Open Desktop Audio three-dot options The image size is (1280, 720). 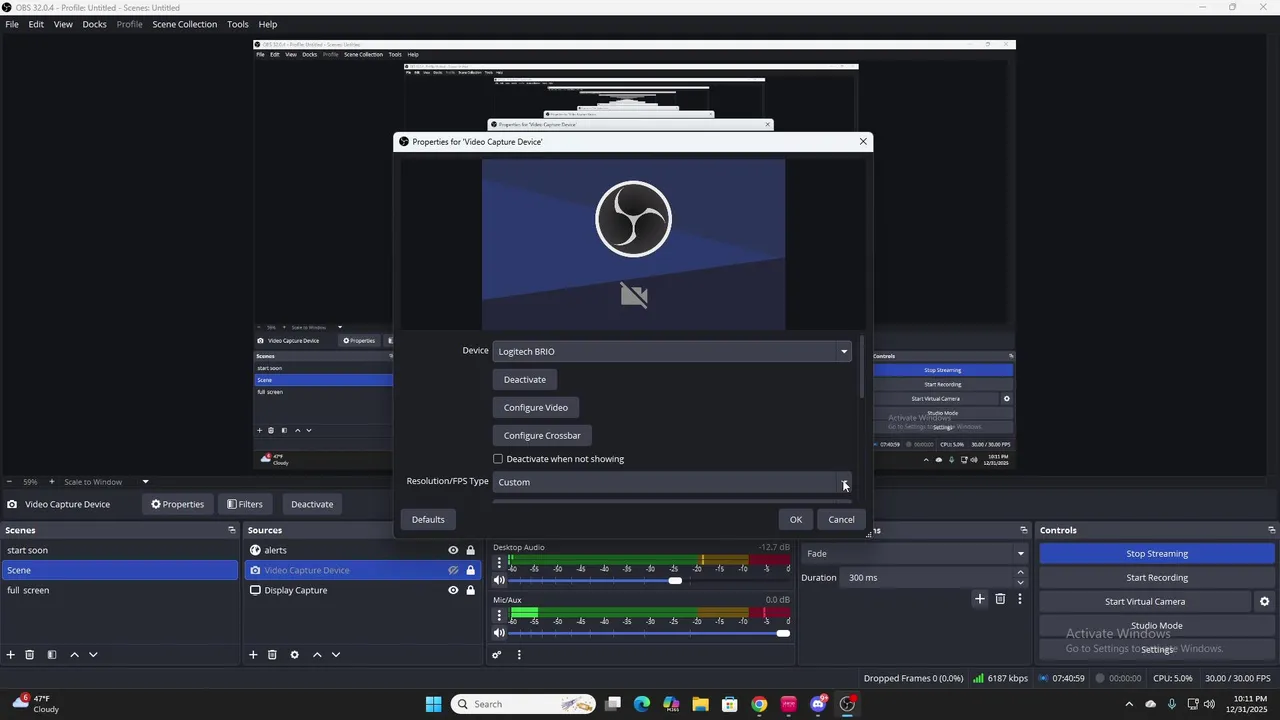[499, 562]
